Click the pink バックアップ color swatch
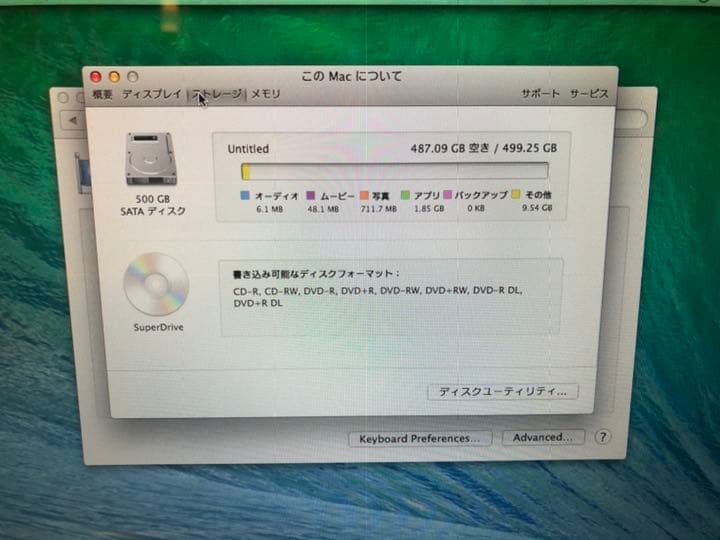The width and height of the screenshot is (720, 540). pos(448,195)
